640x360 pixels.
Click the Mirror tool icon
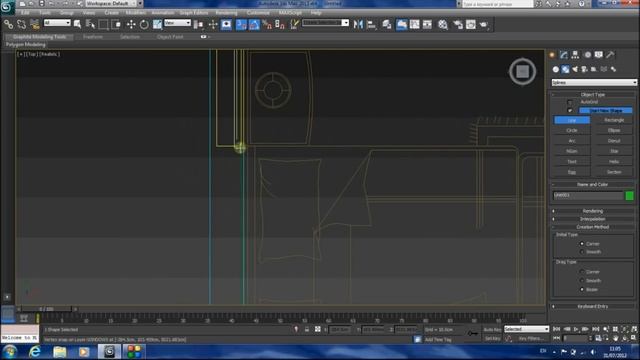358,24
